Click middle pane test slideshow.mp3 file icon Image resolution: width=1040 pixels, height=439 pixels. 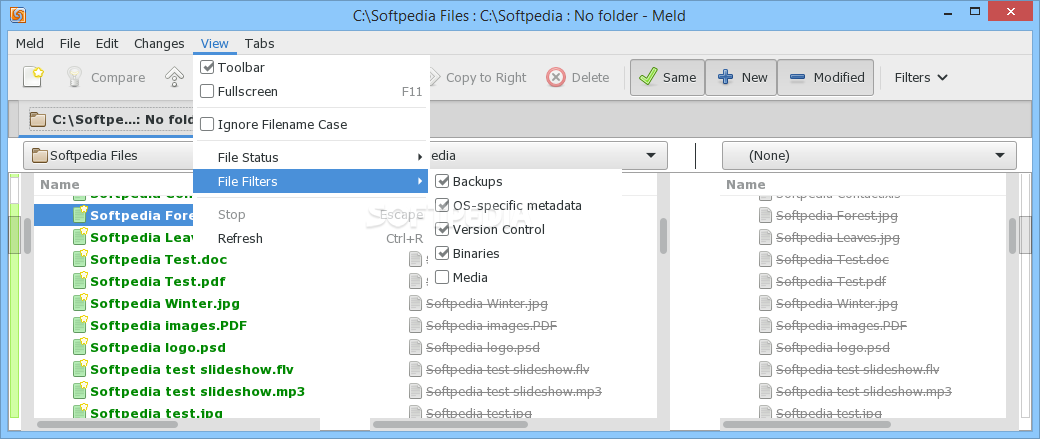tap(415, 391)
